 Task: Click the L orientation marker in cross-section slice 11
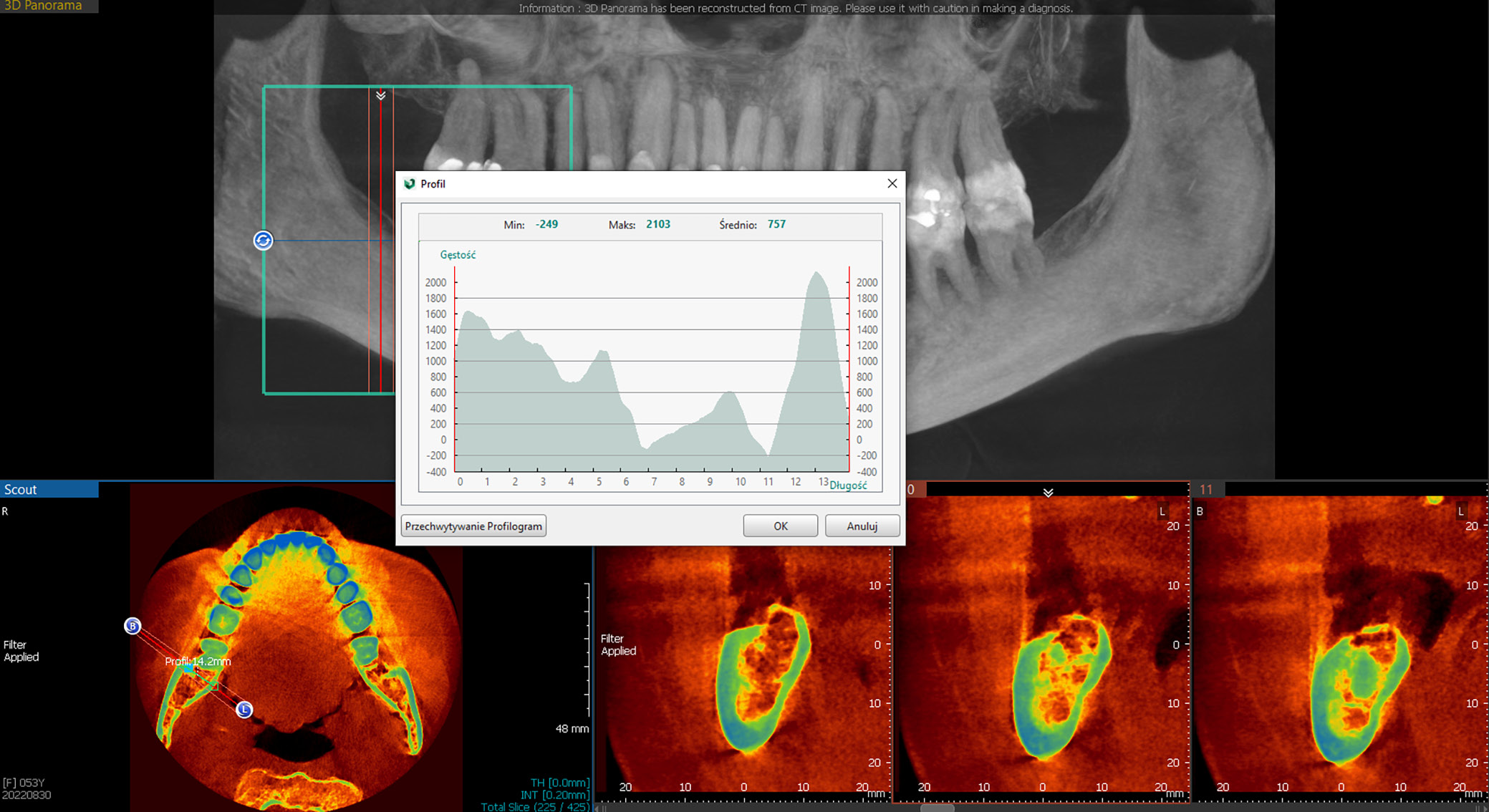point(1461,511)
